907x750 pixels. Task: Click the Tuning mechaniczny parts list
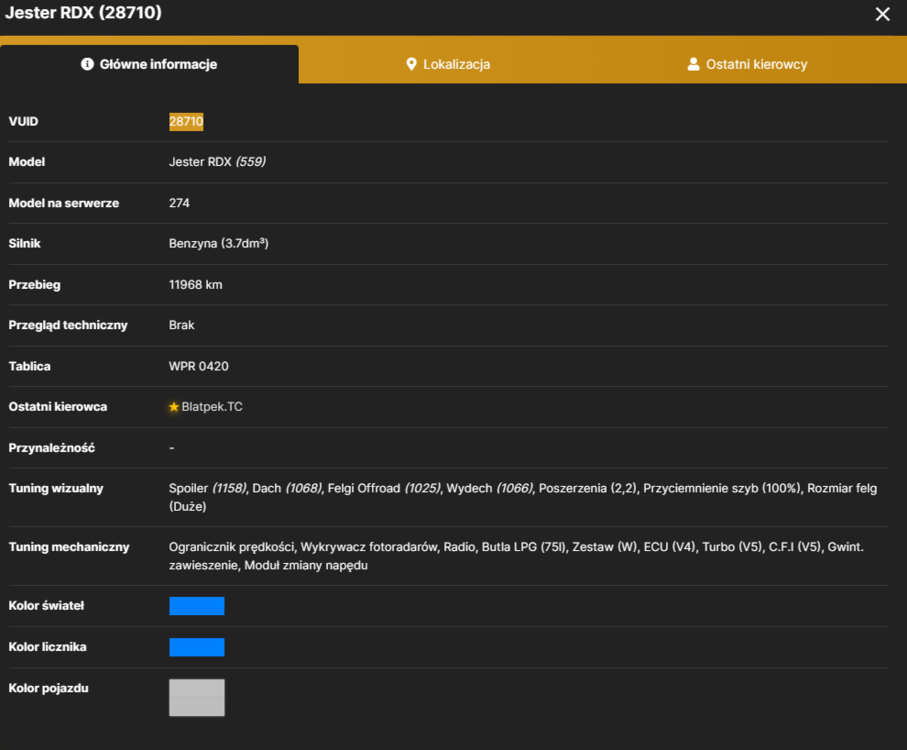pyautogui.click(x=516, y=556)
